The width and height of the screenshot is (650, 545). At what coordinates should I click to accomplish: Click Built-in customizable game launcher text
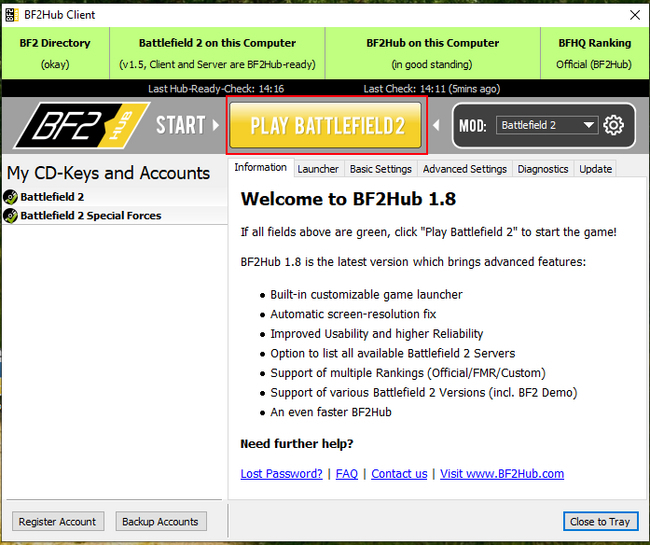click(x=366, y=295)
